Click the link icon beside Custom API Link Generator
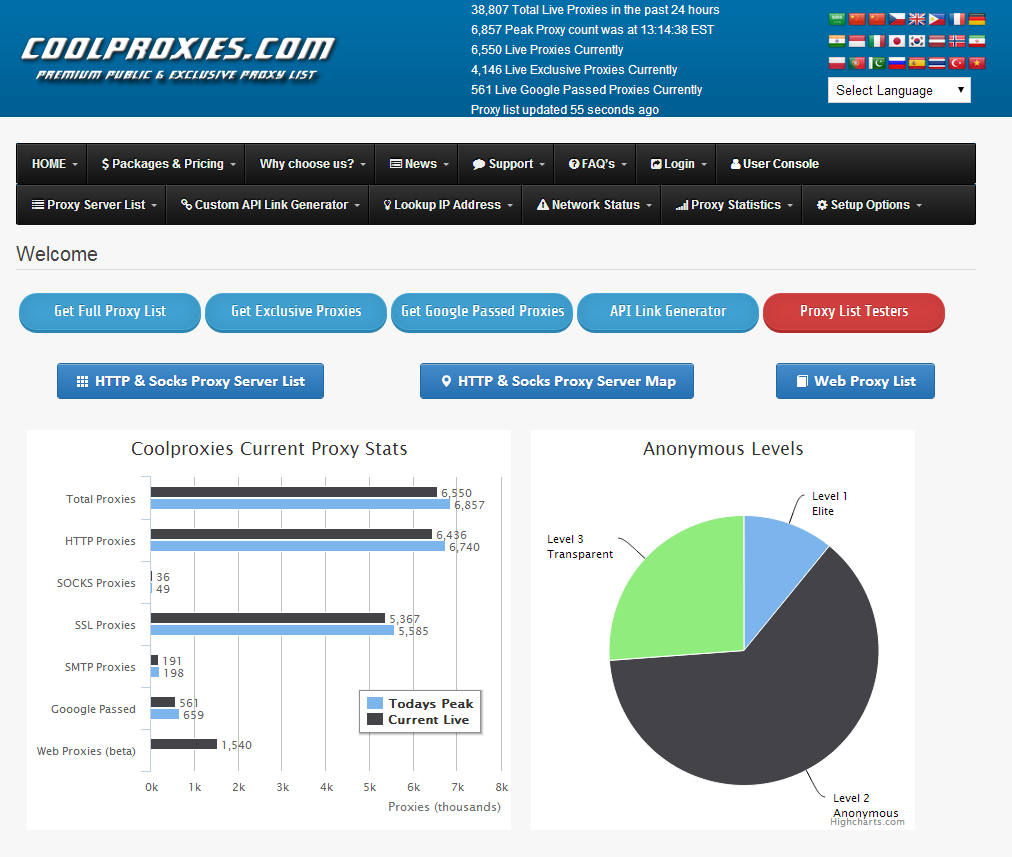The height and width of the screenshot is (857, 1012). 187,205
